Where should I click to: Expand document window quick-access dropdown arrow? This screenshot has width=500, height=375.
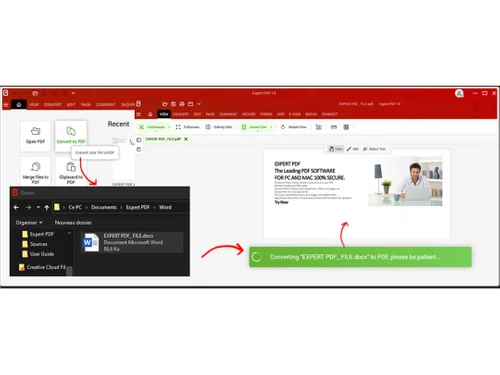tap(199, 104)
